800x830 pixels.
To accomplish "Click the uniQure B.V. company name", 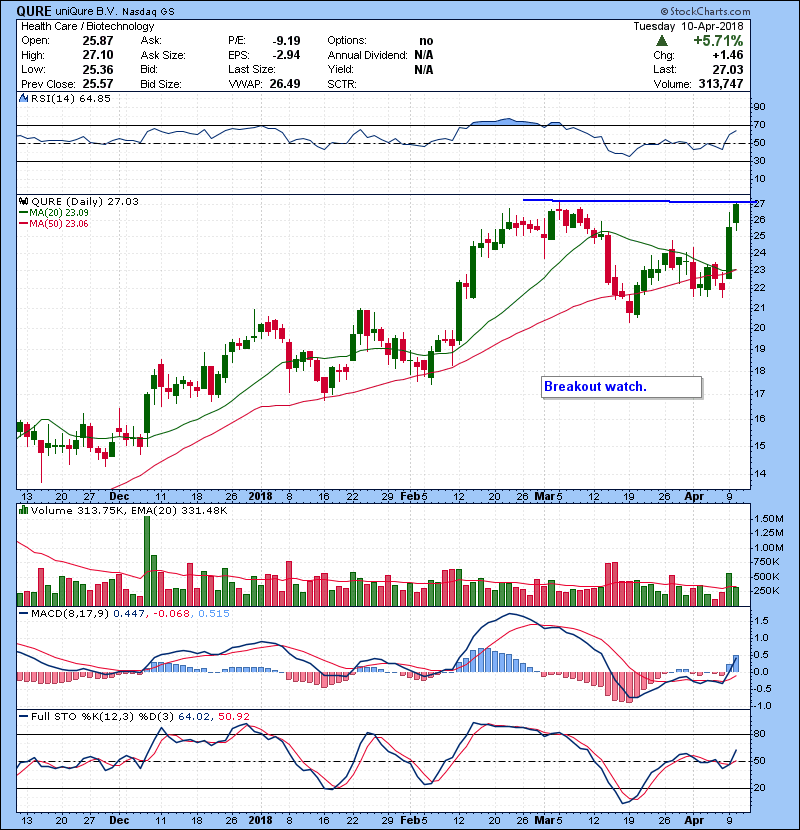I will click(86, 11).
